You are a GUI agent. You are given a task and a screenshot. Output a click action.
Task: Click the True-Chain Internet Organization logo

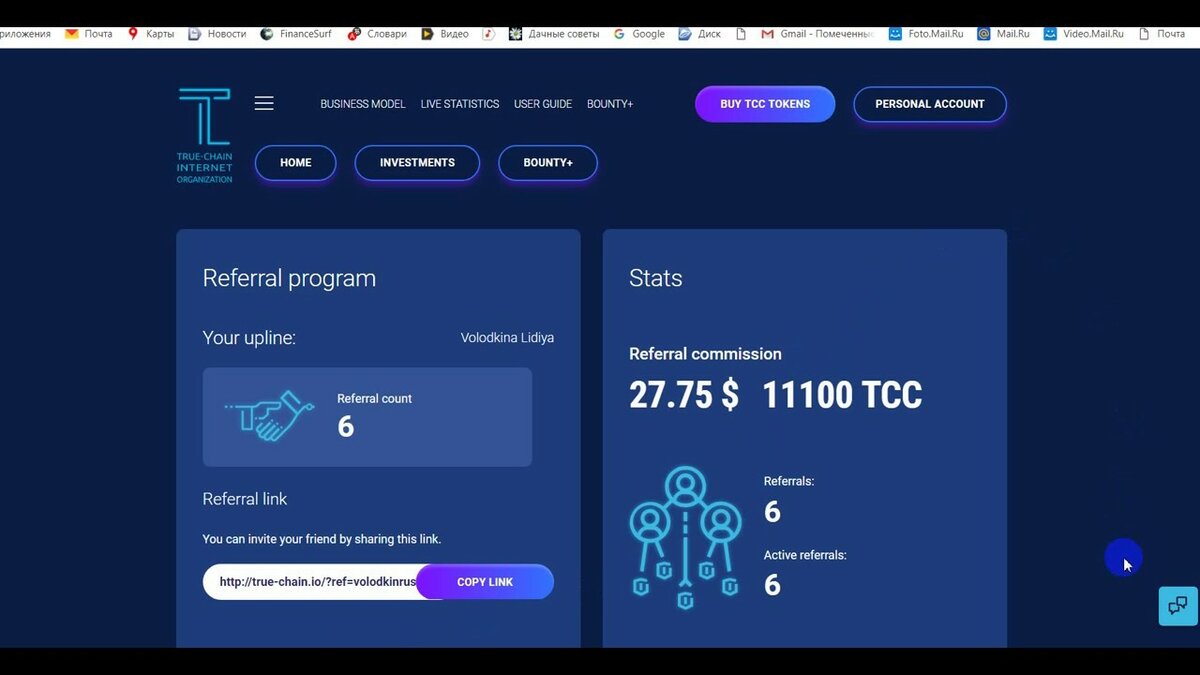pyautogui.click(x=204, y=135)
